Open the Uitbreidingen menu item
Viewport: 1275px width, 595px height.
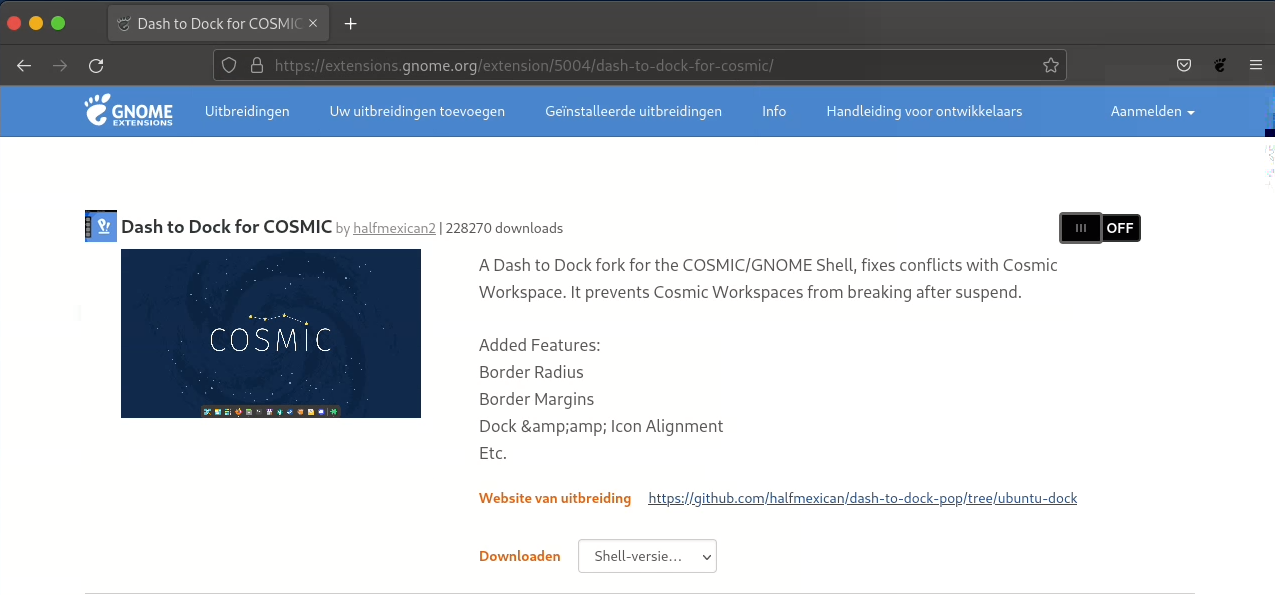(x=247, y=111)
